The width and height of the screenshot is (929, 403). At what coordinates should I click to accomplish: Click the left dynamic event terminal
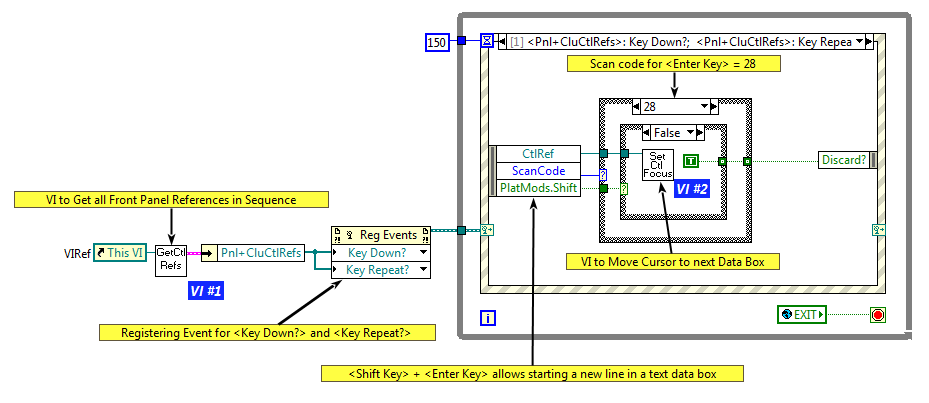(488, 230)
